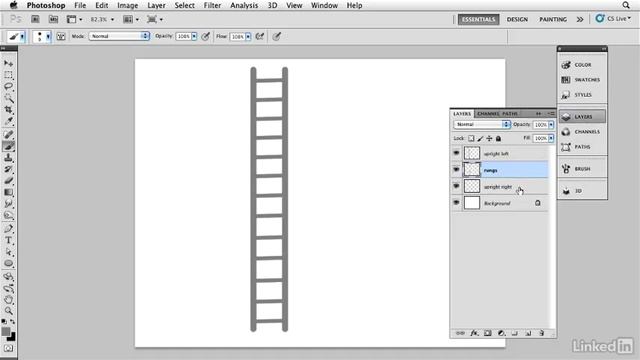Open the Image menu
The image size is (640, 360).
coord(128,5)
